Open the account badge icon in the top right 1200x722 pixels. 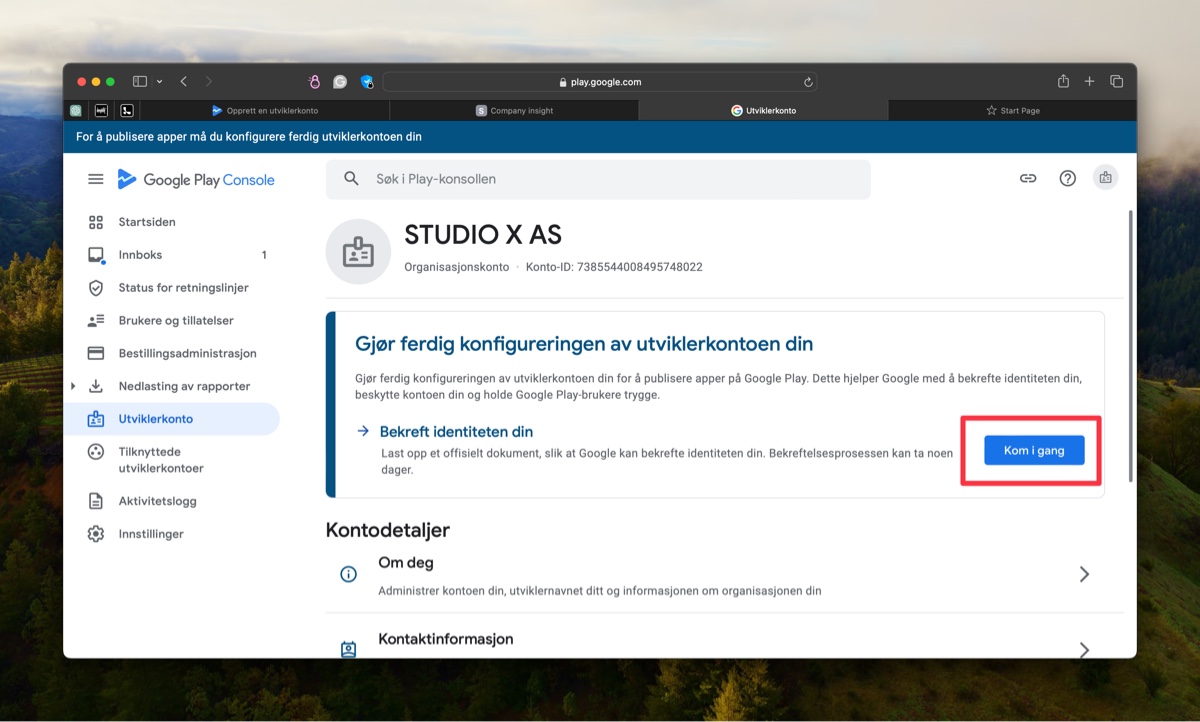(1105, 178)
